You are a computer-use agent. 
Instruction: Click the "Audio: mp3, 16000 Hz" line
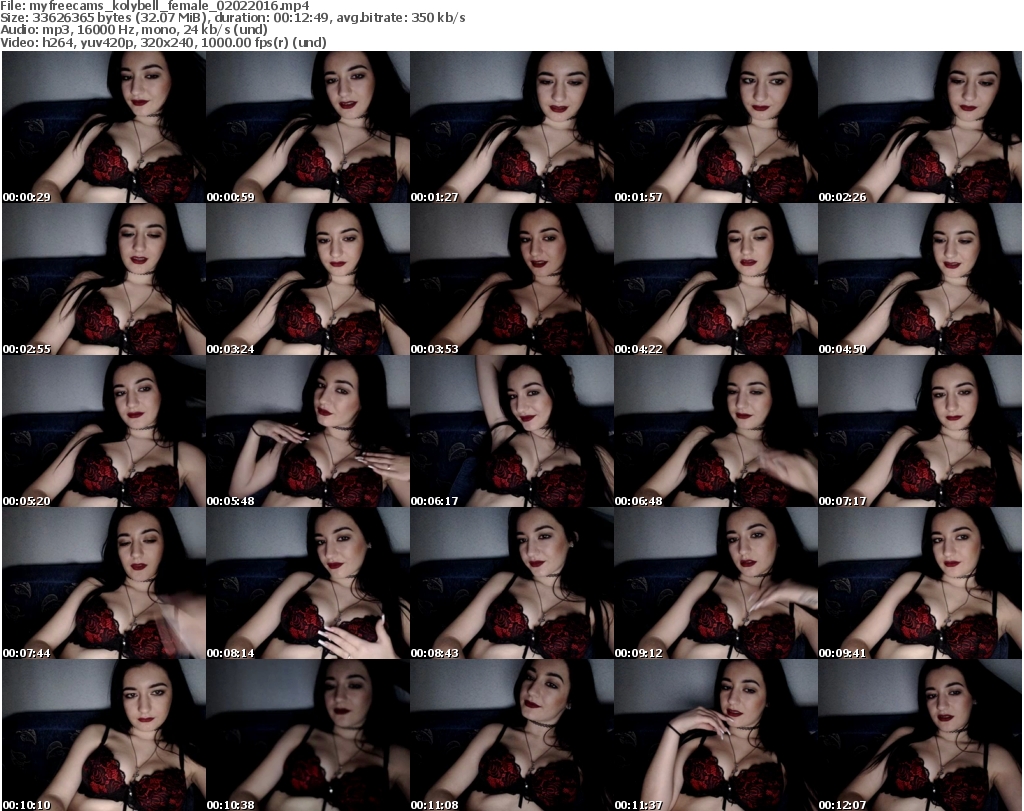coord(134,30)
